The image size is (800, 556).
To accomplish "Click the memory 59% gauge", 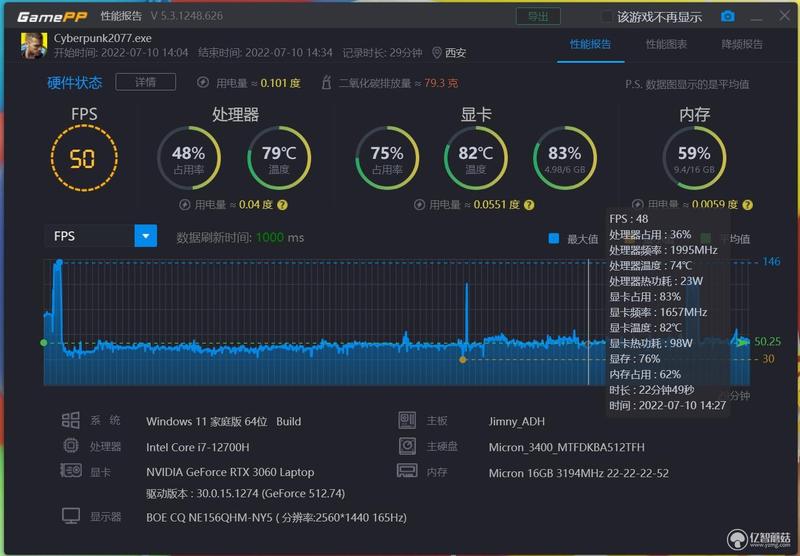I will [694, 158].
